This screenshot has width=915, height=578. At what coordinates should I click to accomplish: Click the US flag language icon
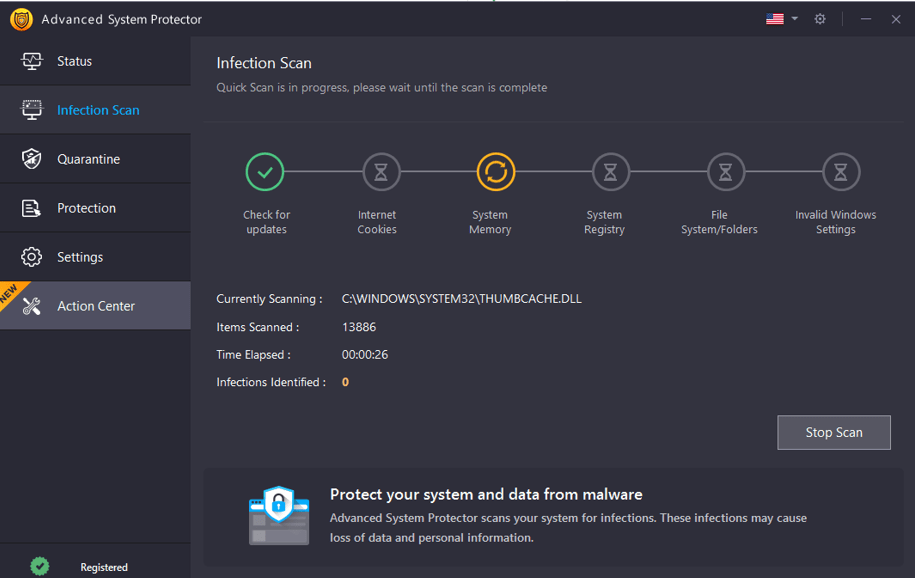point(774,19)
